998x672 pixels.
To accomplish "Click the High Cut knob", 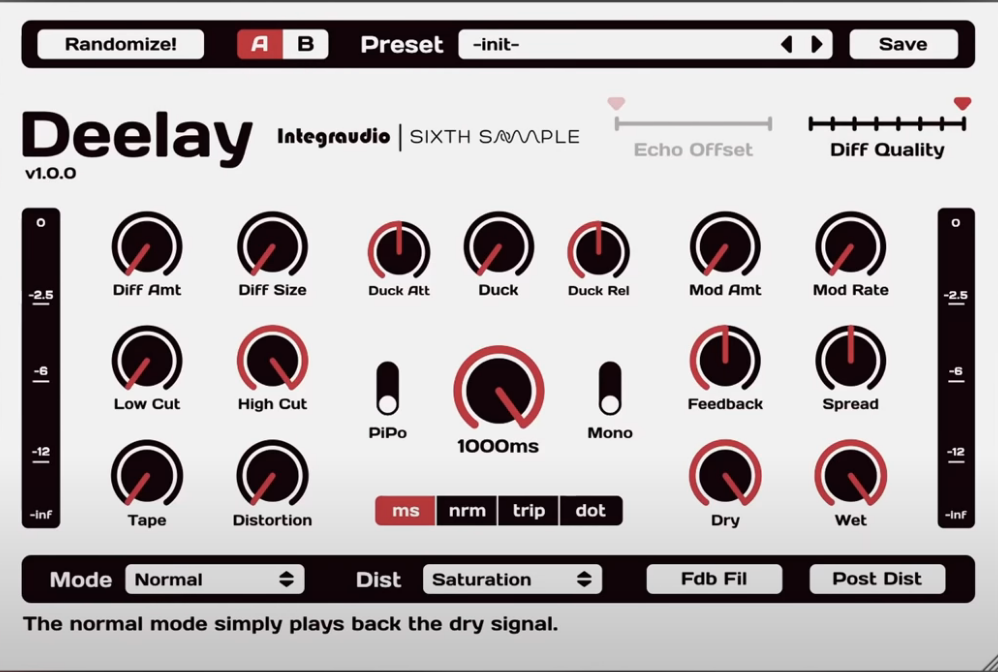I will [272, 360].
